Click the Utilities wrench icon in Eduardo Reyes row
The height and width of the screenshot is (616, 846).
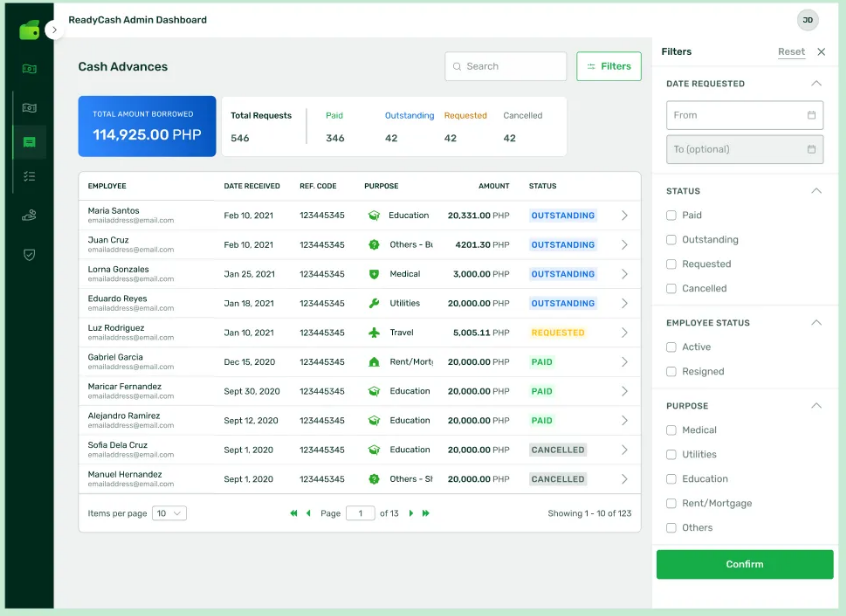374,303
